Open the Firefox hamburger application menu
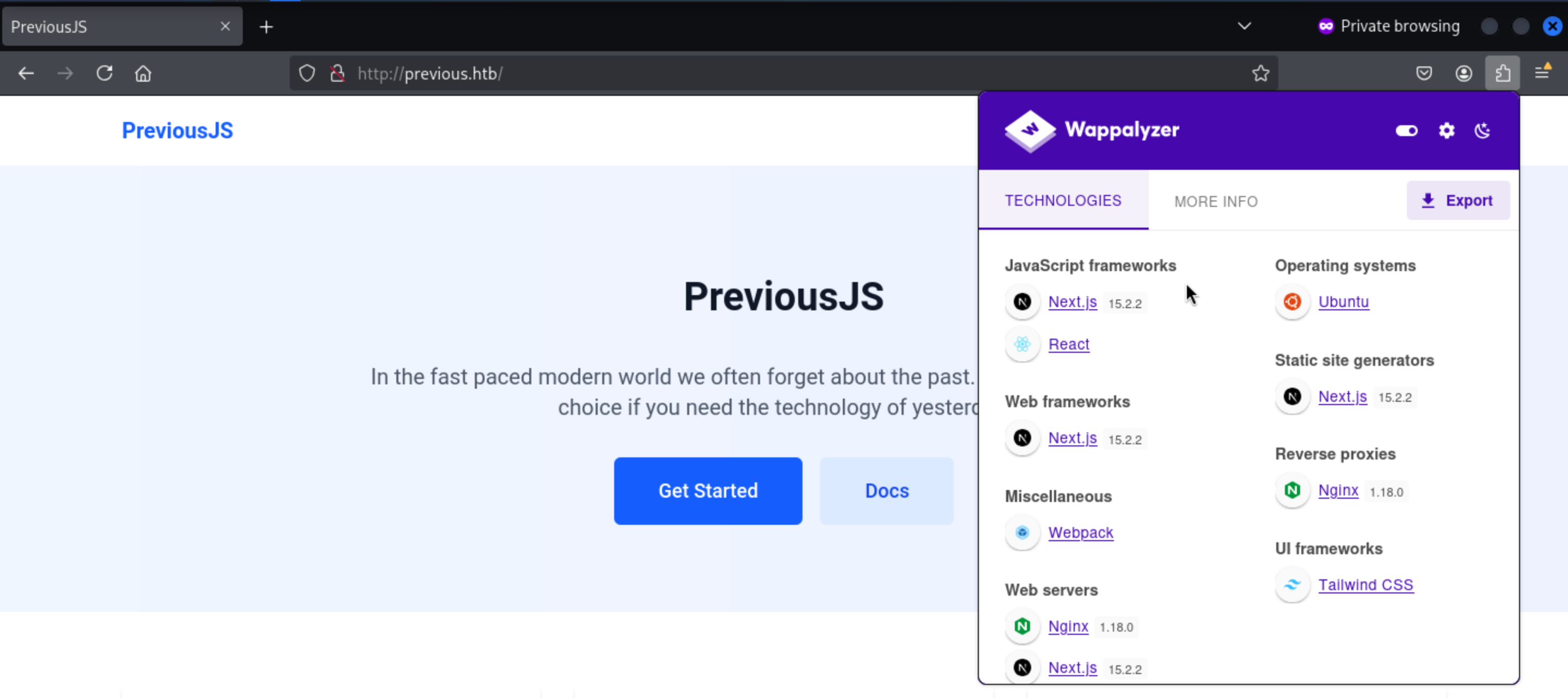1568x698 pixels. 1542,72
